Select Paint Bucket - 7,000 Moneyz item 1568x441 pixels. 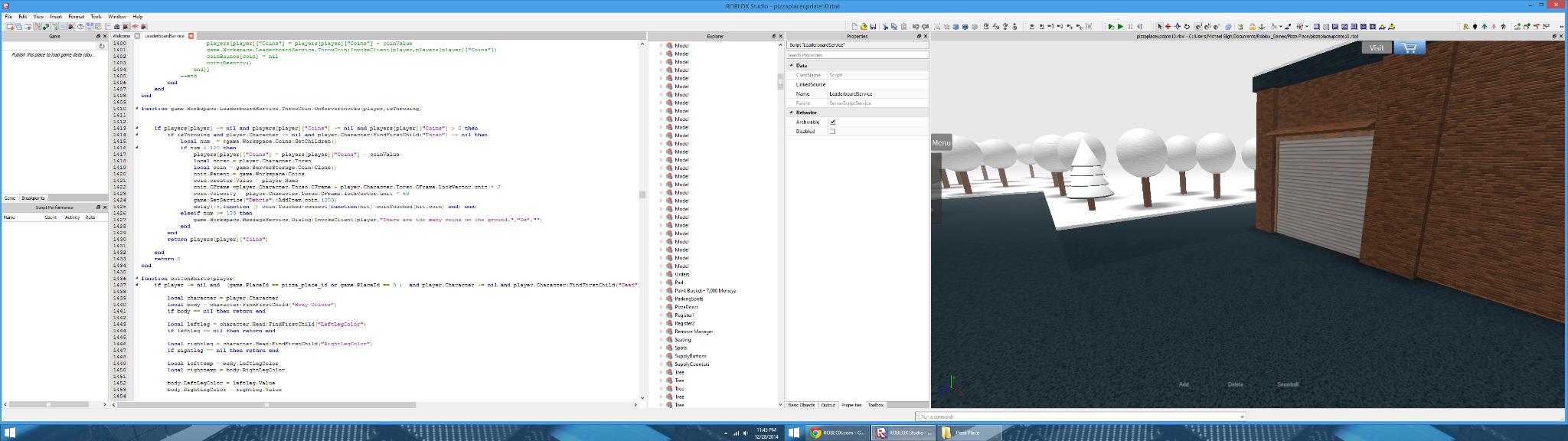coord(705,291)
